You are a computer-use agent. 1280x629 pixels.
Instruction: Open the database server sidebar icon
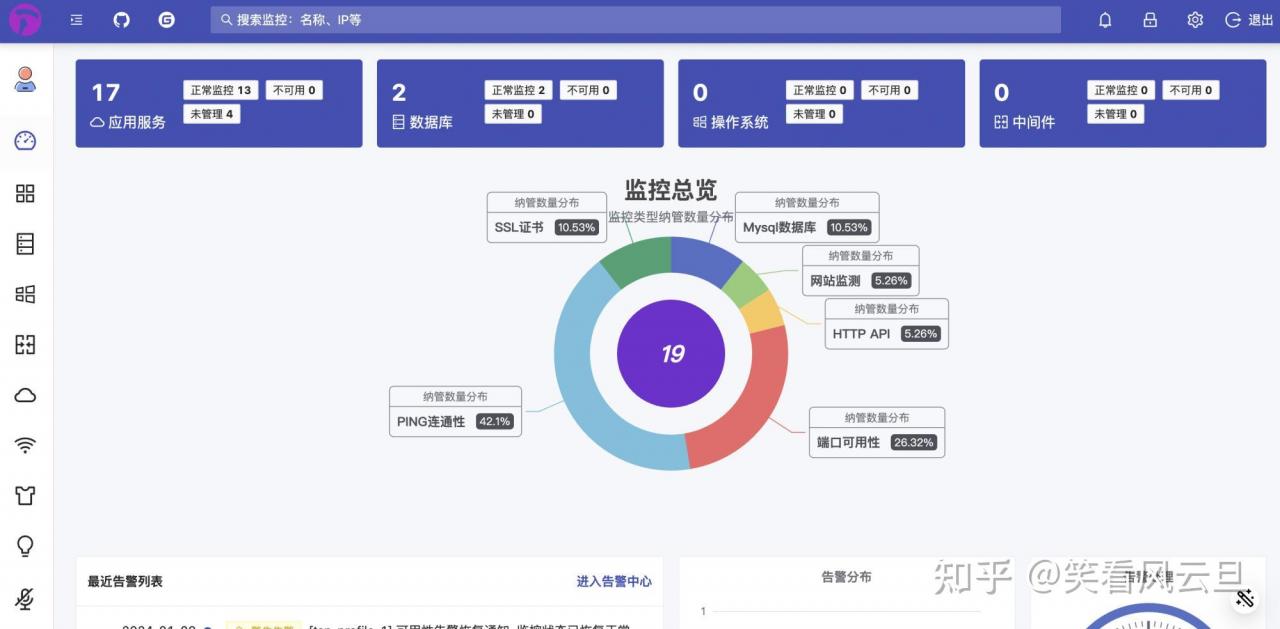[26, 243]
